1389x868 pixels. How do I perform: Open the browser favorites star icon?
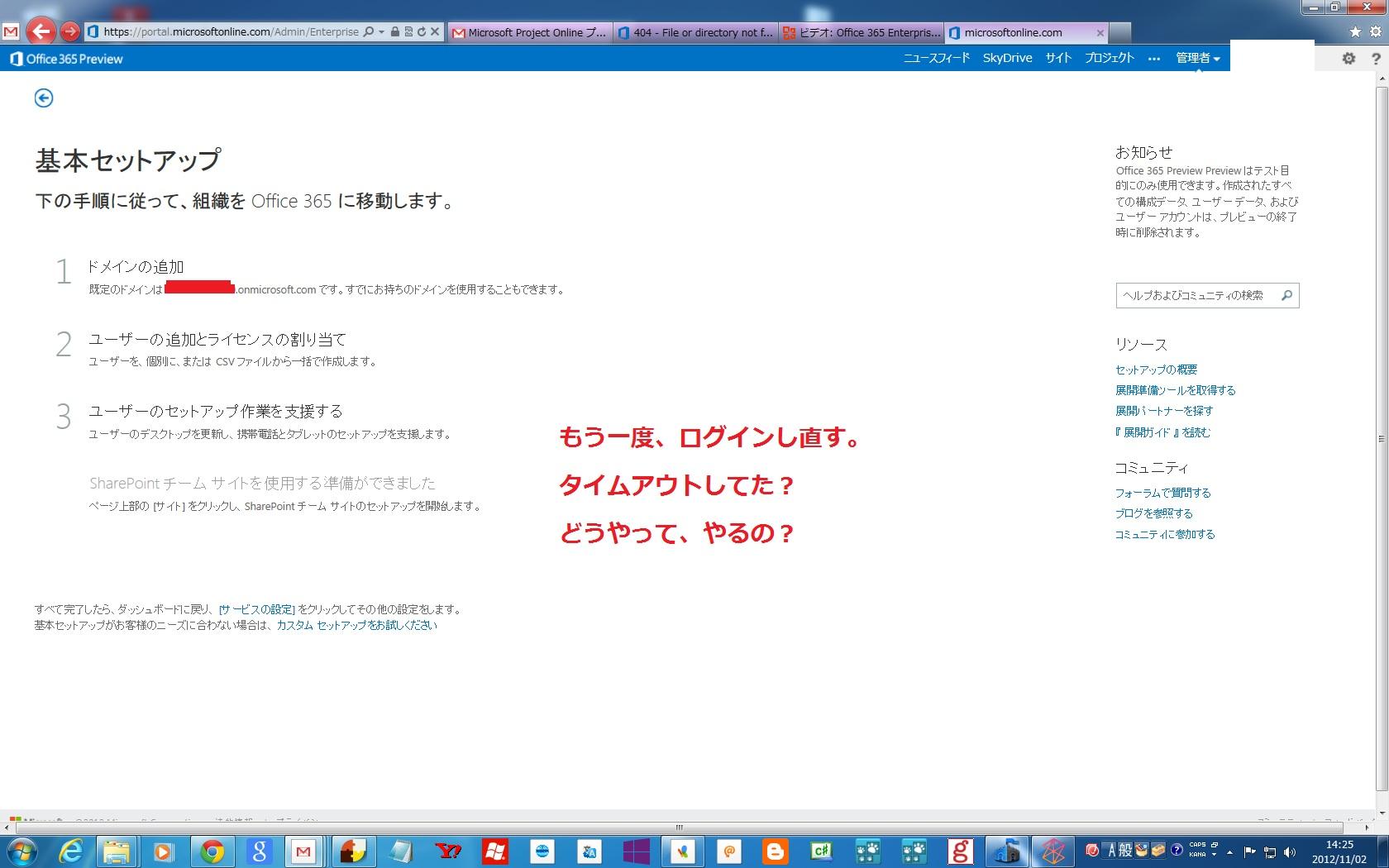click(x=1355, y=32)
